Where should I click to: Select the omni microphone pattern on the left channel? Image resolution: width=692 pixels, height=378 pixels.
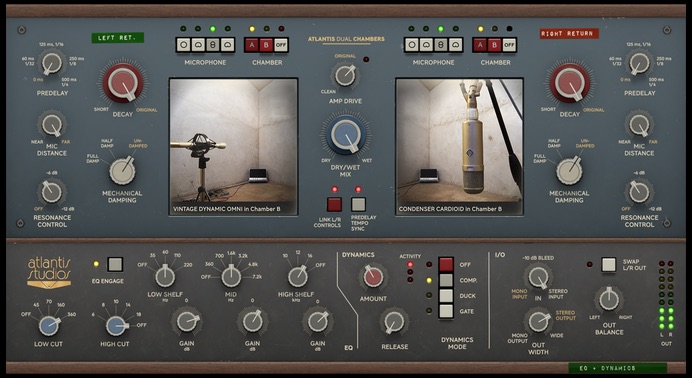[184, 45]
